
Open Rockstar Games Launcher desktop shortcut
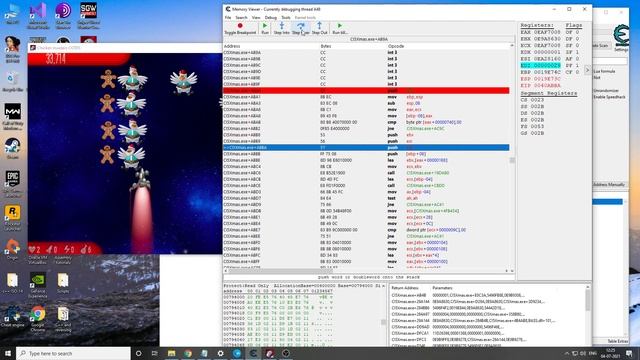click(x=13, y=217)
